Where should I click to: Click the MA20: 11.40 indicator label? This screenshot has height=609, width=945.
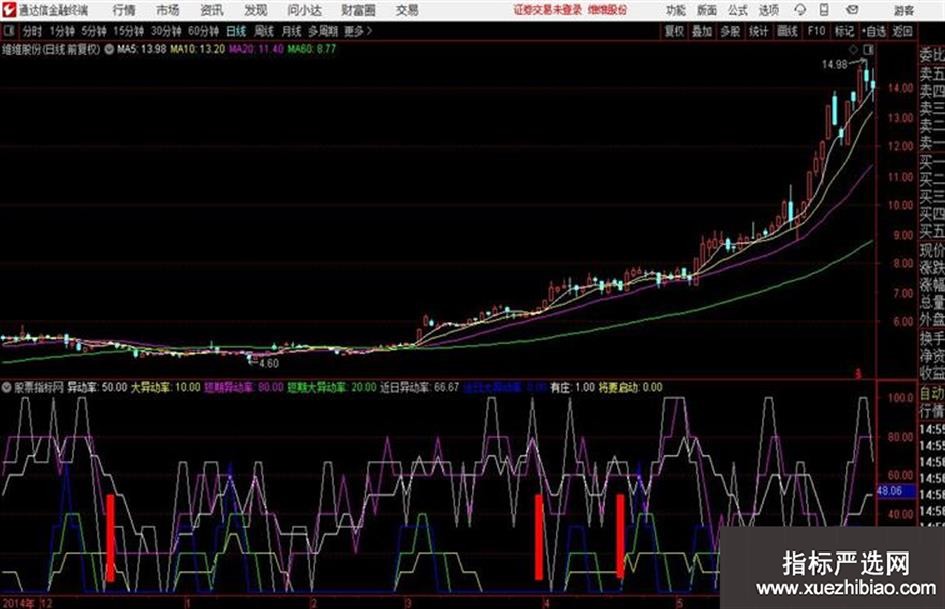coord(256,49)
